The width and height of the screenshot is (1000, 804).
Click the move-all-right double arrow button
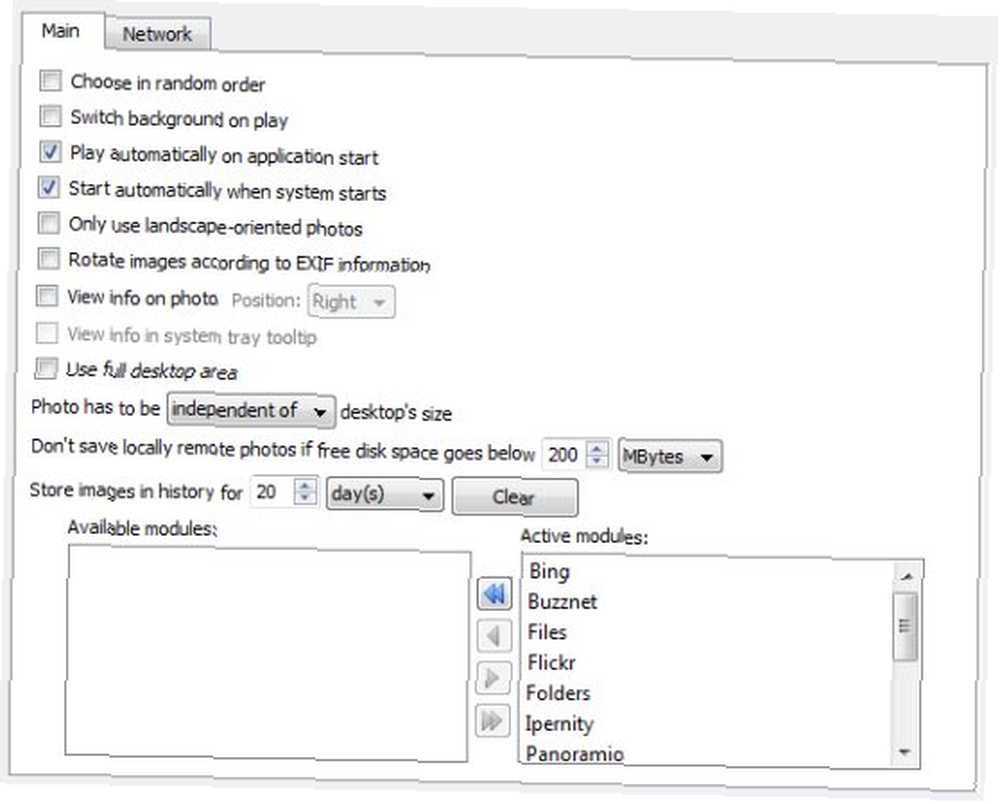492,720
